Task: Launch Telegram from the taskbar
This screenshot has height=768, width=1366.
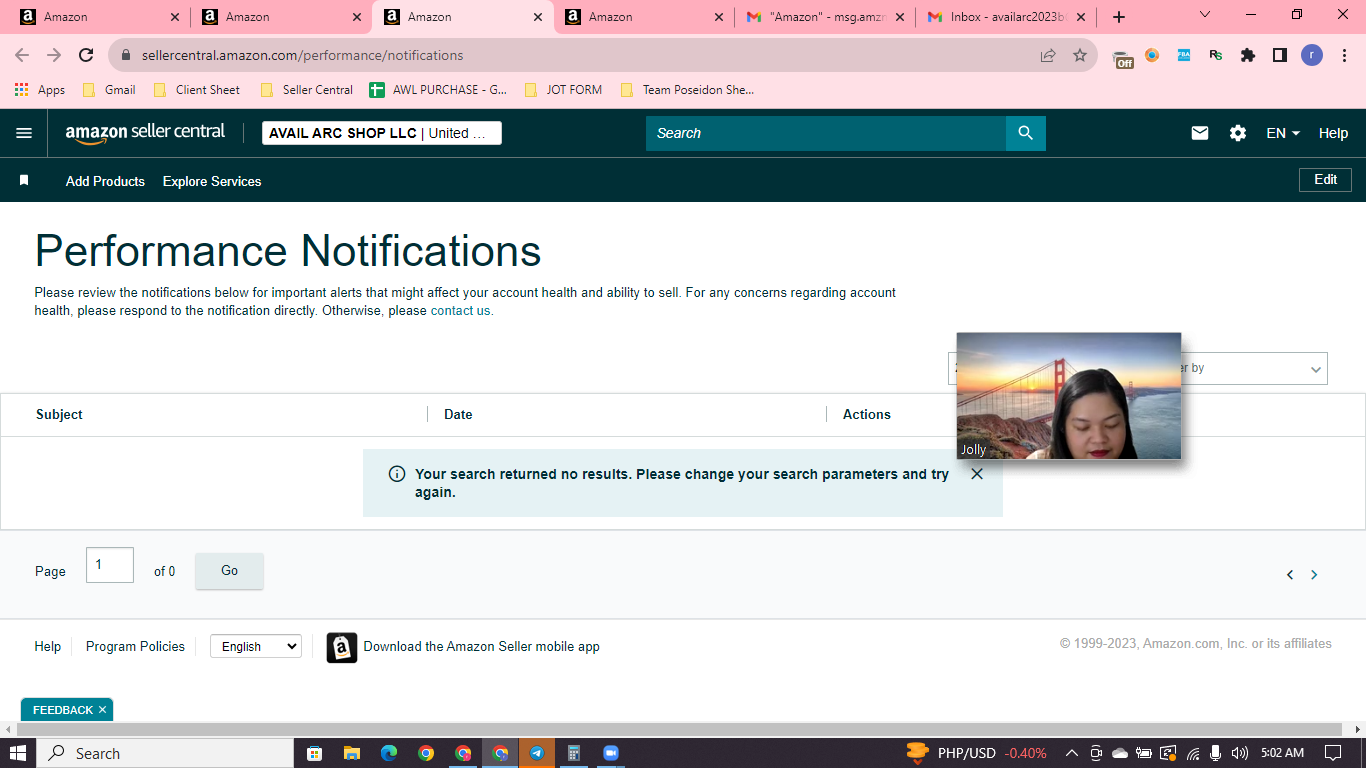Action: [537, 753]
